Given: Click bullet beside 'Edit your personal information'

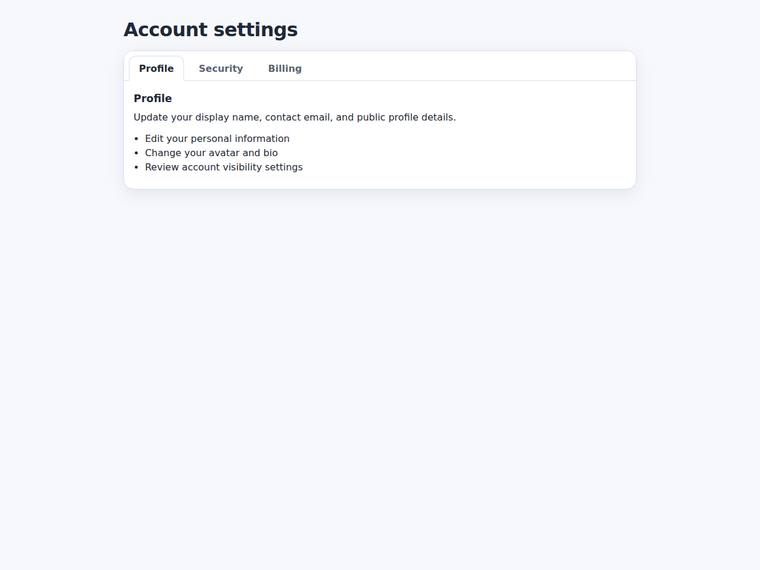Looking at the screenshot, I should 136,139.
